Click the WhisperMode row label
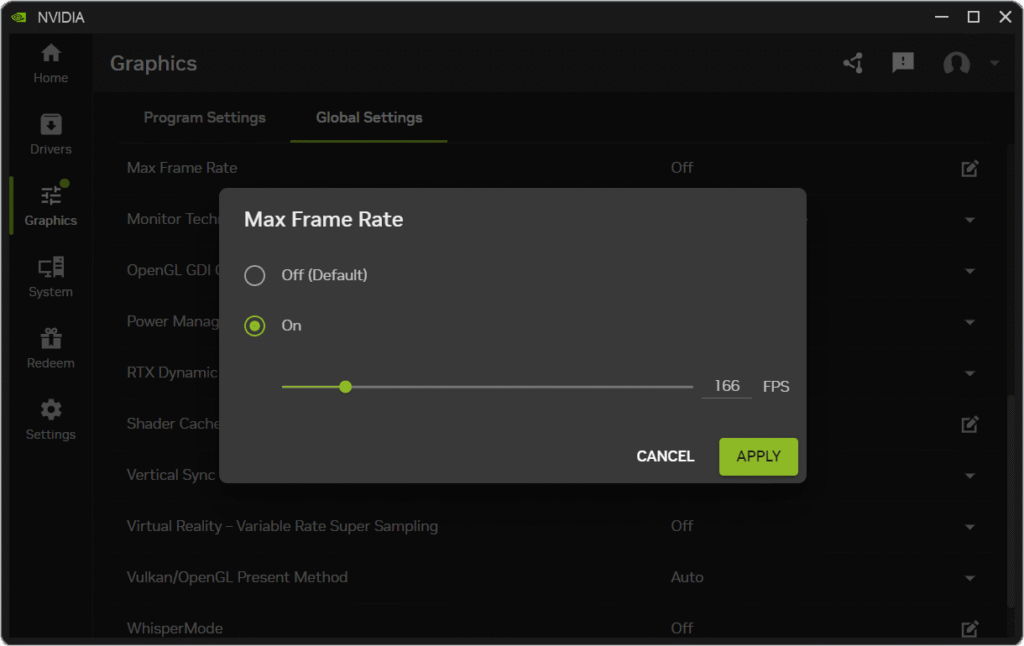Screen dimensions: 1024x646 [x=174, y=628]
